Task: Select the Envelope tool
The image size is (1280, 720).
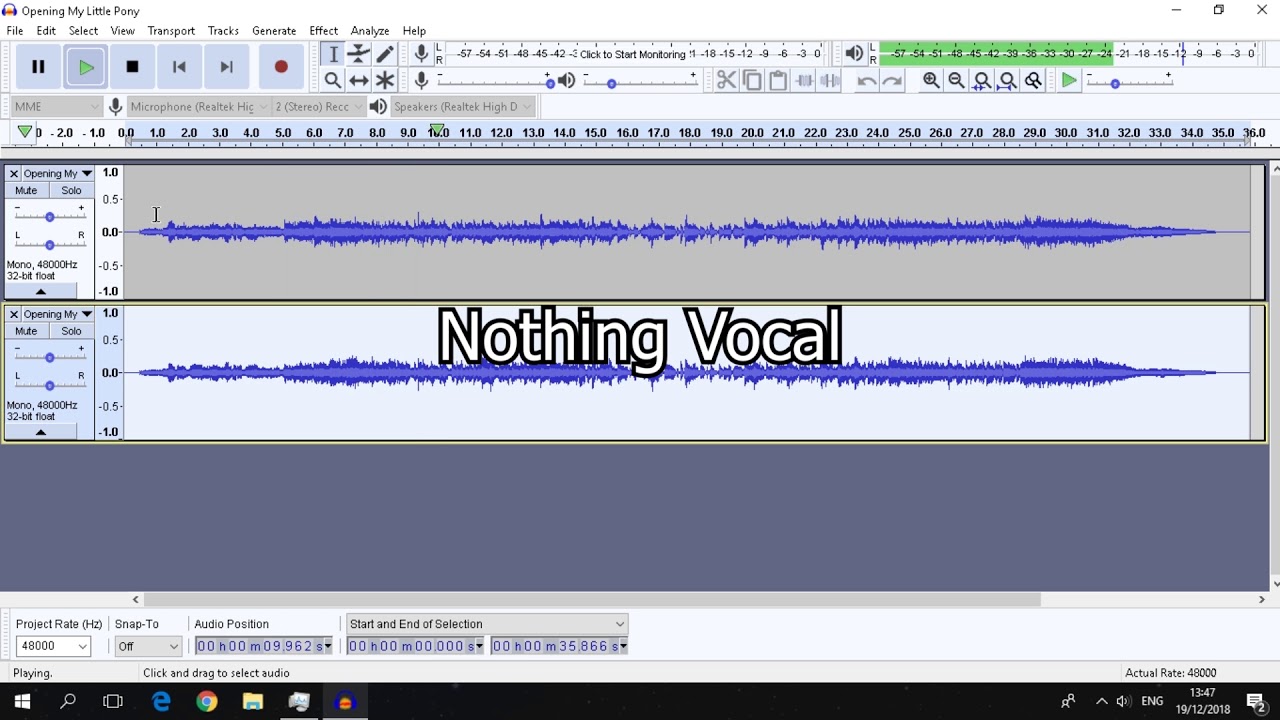Action: click(359, 54)
